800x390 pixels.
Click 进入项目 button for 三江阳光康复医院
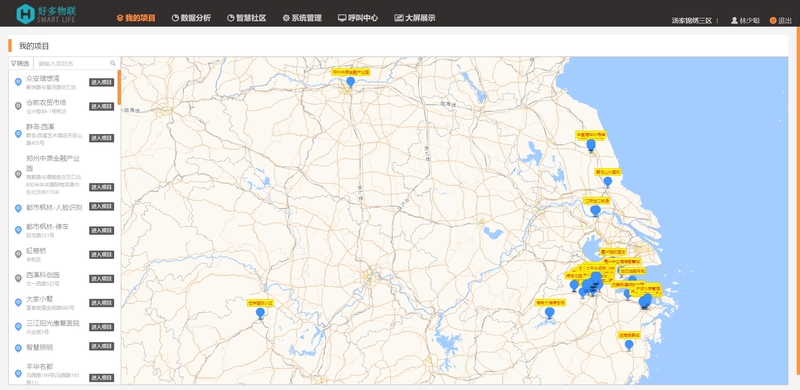coord(102,327)
